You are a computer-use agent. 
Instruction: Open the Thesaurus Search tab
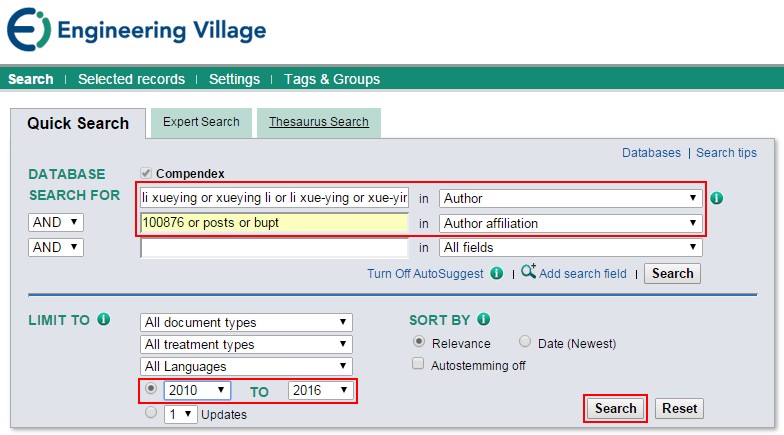(318, 122)
